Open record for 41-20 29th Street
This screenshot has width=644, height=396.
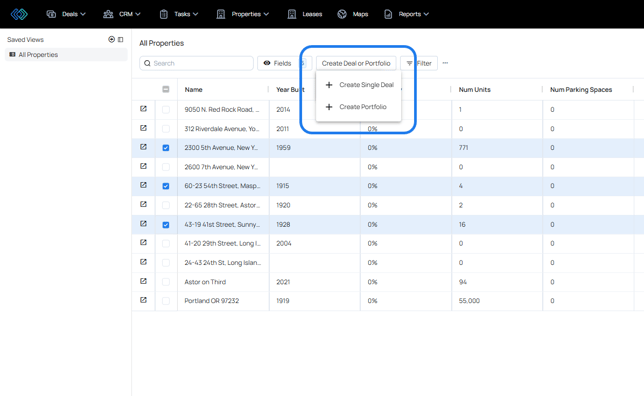tap(143, 243)
